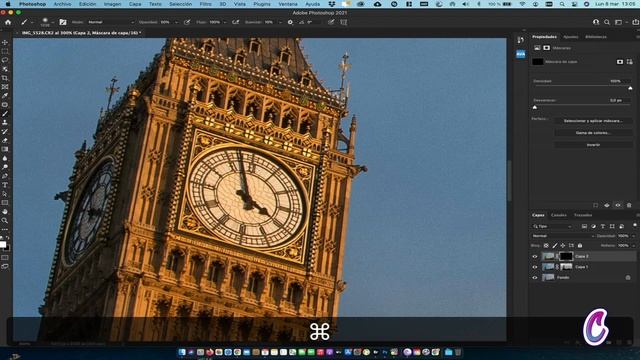Switch to the Bibliotecas tab
Screen dimensions: 640x360
click(596, 37)
